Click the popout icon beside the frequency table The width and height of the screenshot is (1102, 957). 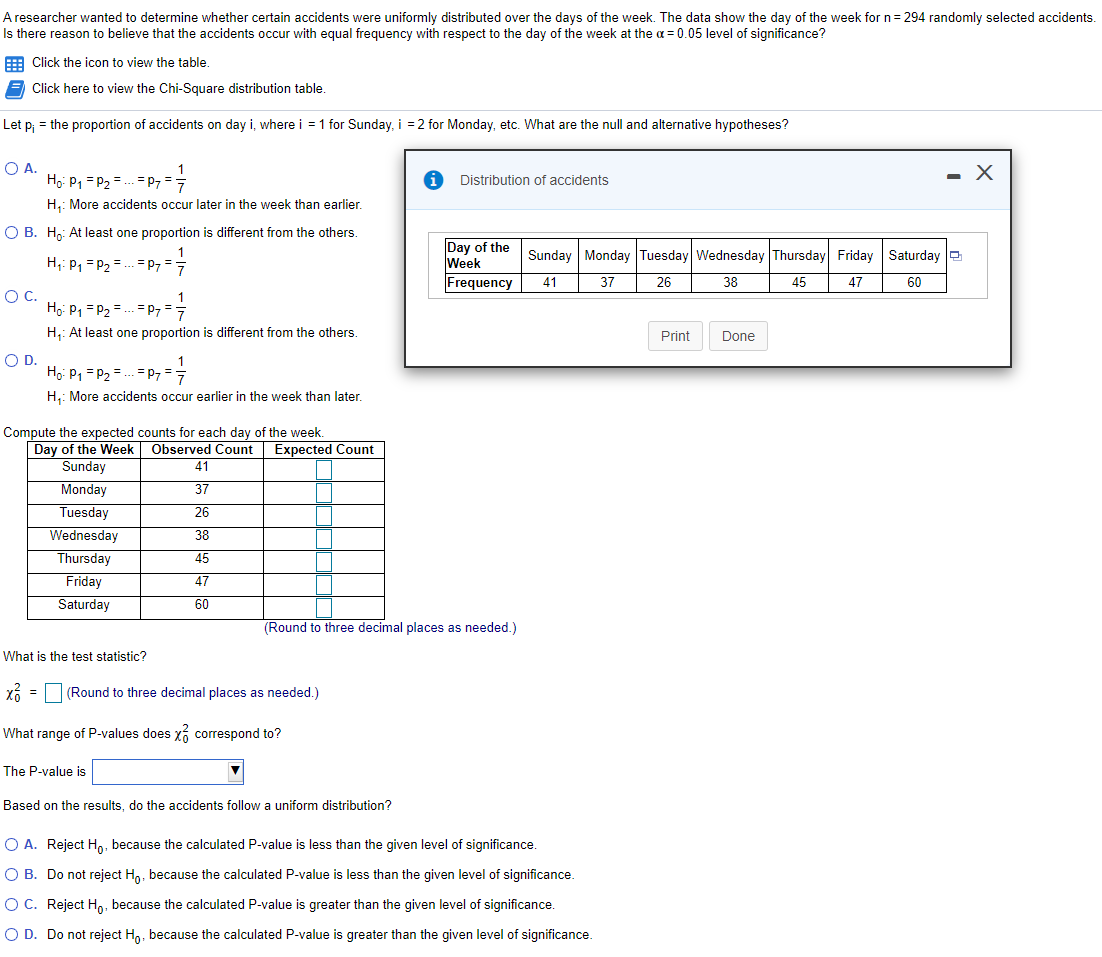[x=954, y=255]
